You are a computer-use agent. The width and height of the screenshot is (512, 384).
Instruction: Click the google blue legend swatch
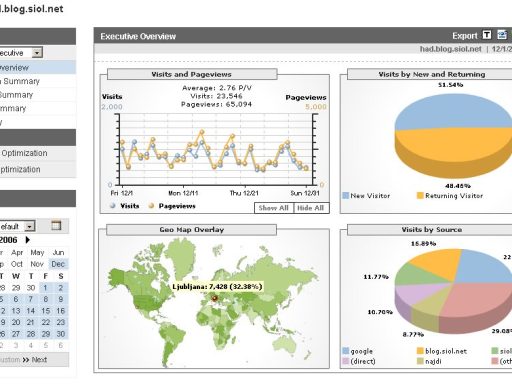point(346,351)
